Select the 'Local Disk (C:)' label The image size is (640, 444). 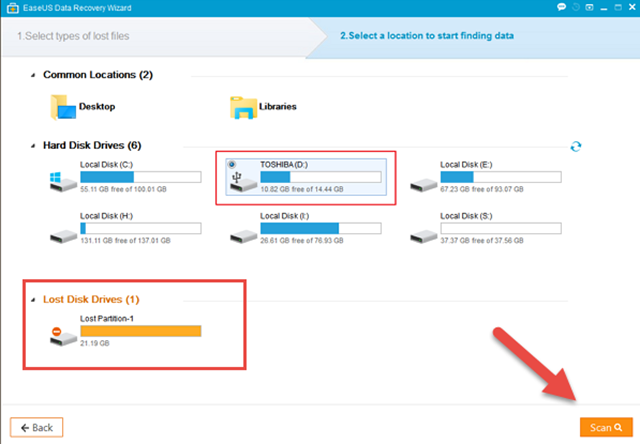[107, 164]
